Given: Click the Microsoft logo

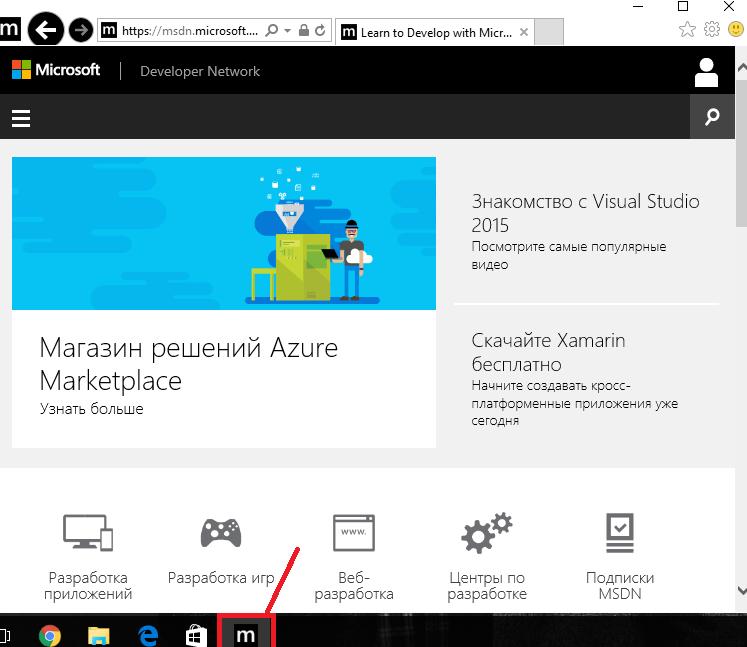Looking at the screenshot, I should point(56,70).
